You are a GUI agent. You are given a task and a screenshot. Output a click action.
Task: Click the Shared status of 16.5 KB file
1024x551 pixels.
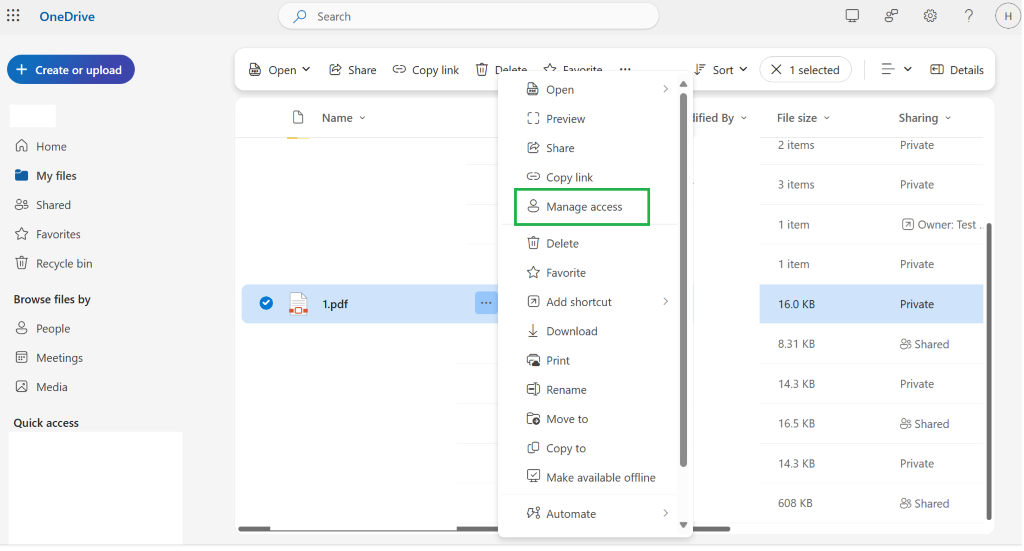tap(924, 424)
